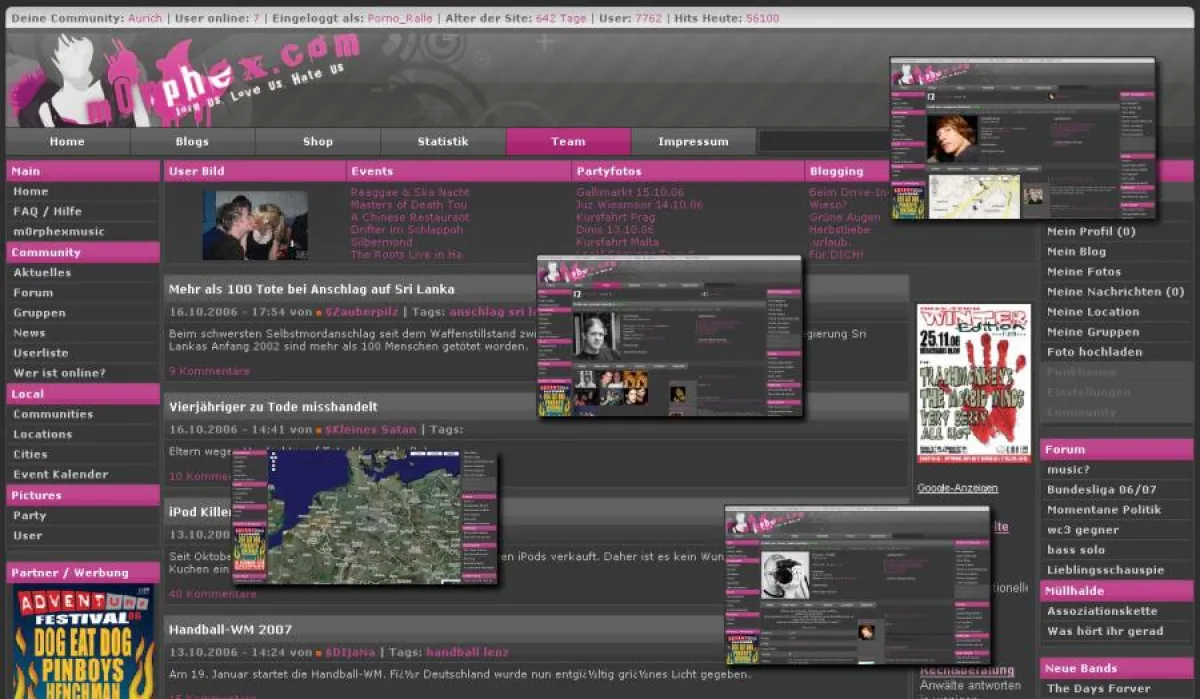Open FAQ / Hilfe in the sidebar
The height and width of the screenshot is (699, 1200).
pos(46,211)
